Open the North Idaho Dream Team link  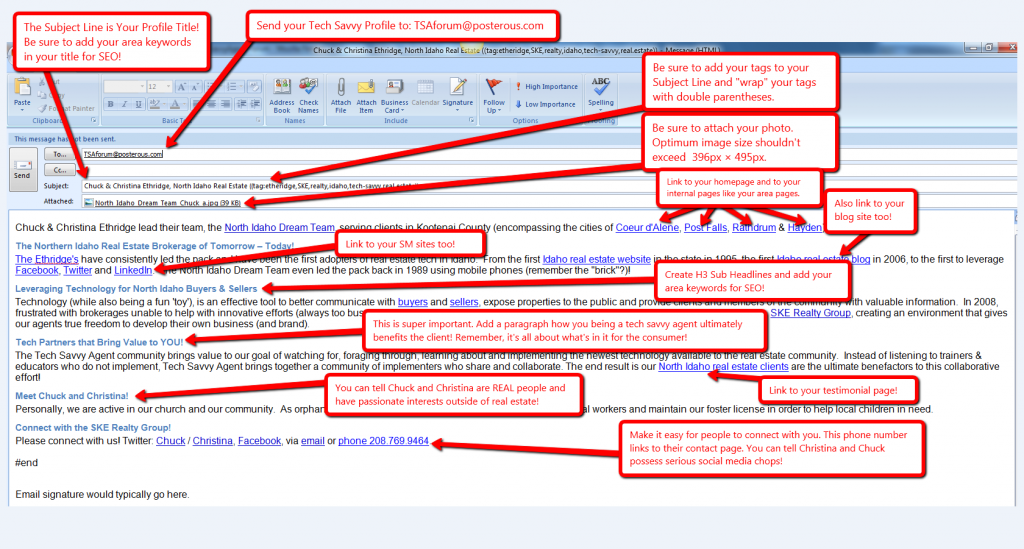pyautogui.click(x=280, y=227)
